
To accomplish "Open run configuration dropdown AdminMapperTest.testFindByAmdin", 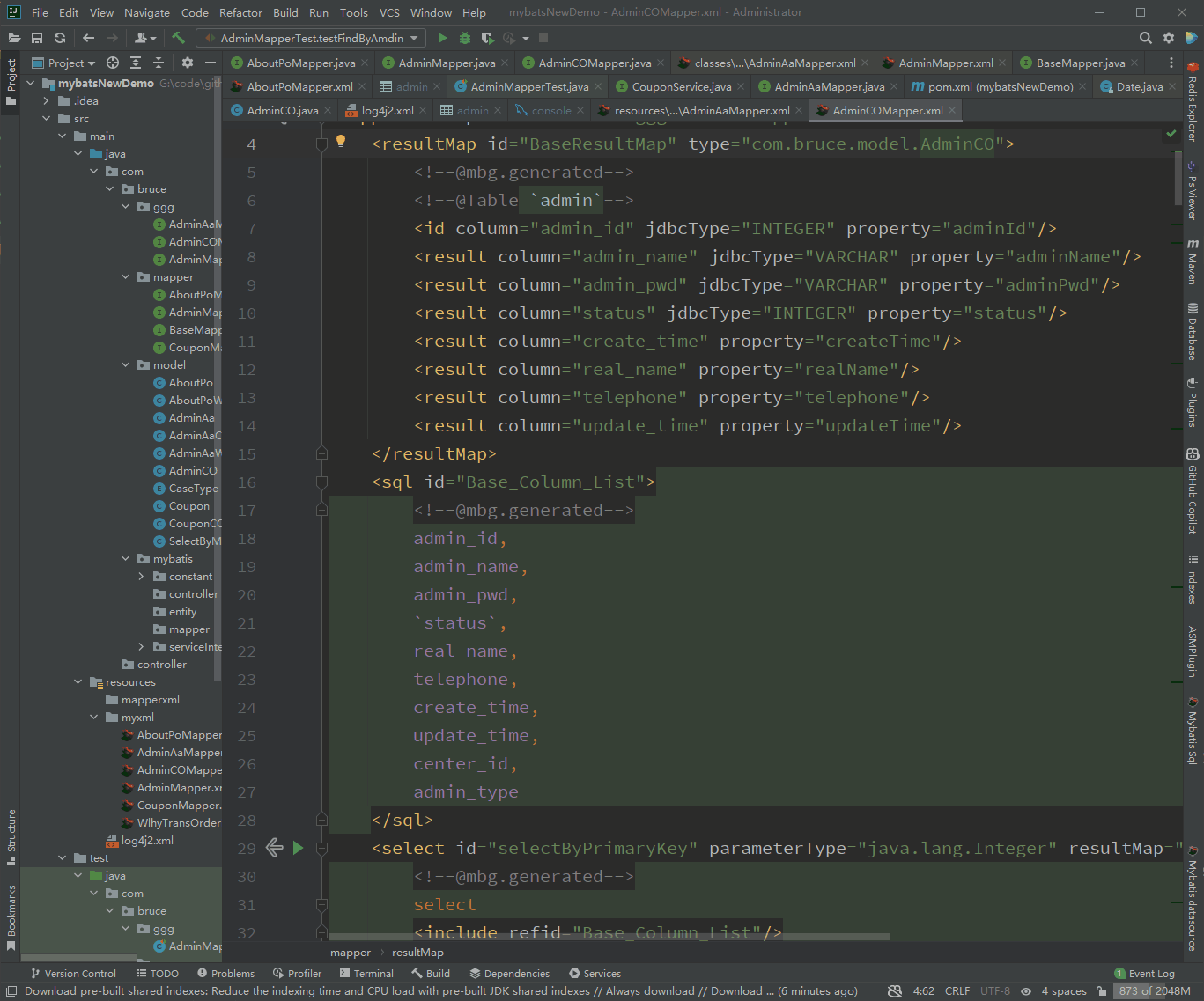I will tap(312, 38).
